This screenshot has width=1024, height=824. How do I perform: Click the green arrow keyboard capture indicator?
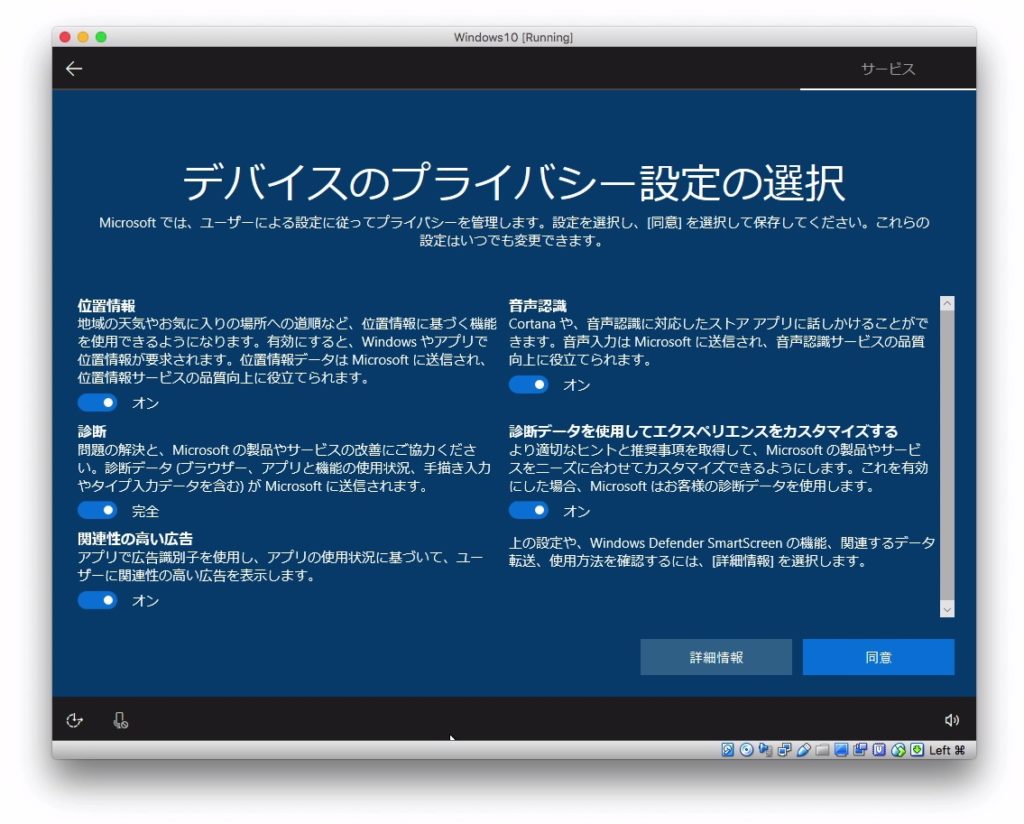point(917,750)
